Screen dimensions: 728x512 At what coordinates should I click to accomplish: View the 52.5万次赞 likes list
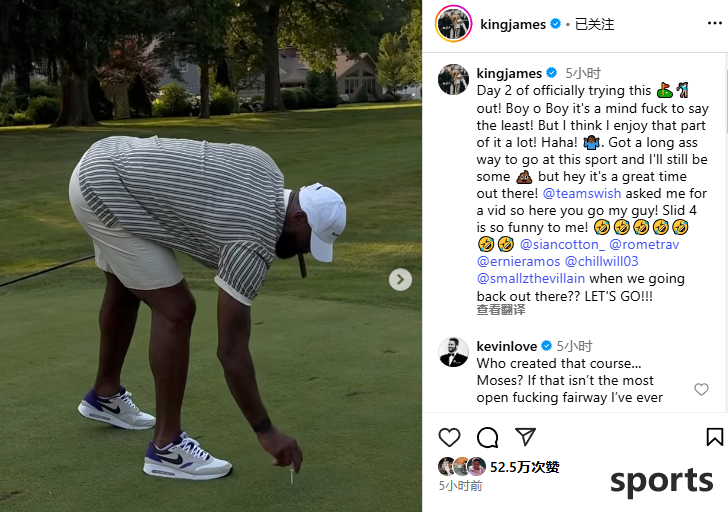point(525,467)
